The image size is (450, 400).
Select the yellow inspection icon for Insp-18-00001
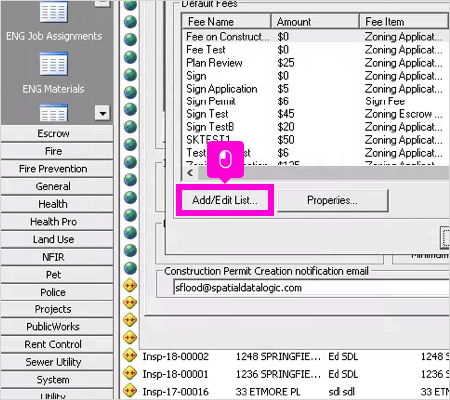[x=130, y=373]
